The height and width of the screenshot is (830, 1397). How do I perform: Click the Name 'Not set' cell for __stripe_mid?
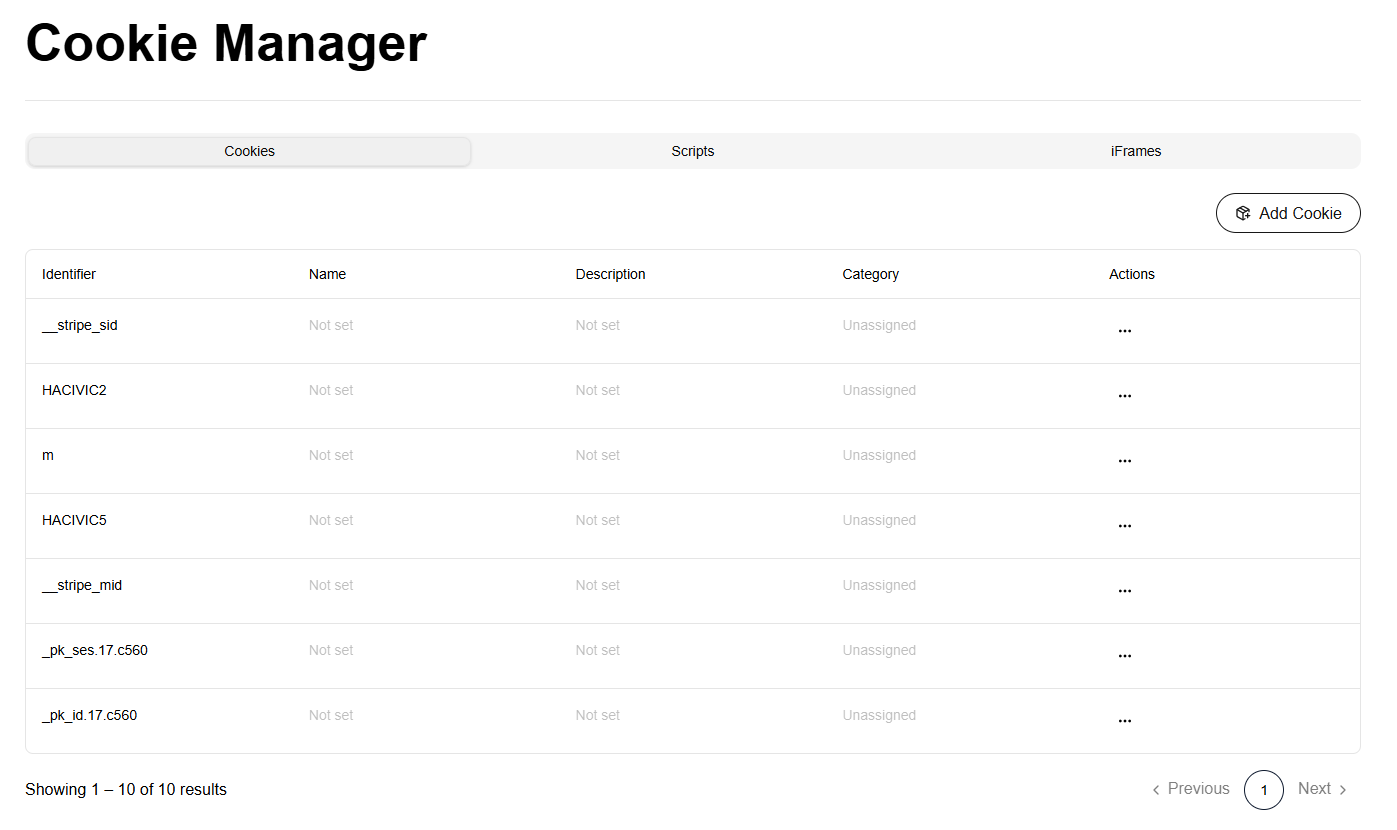331,585
